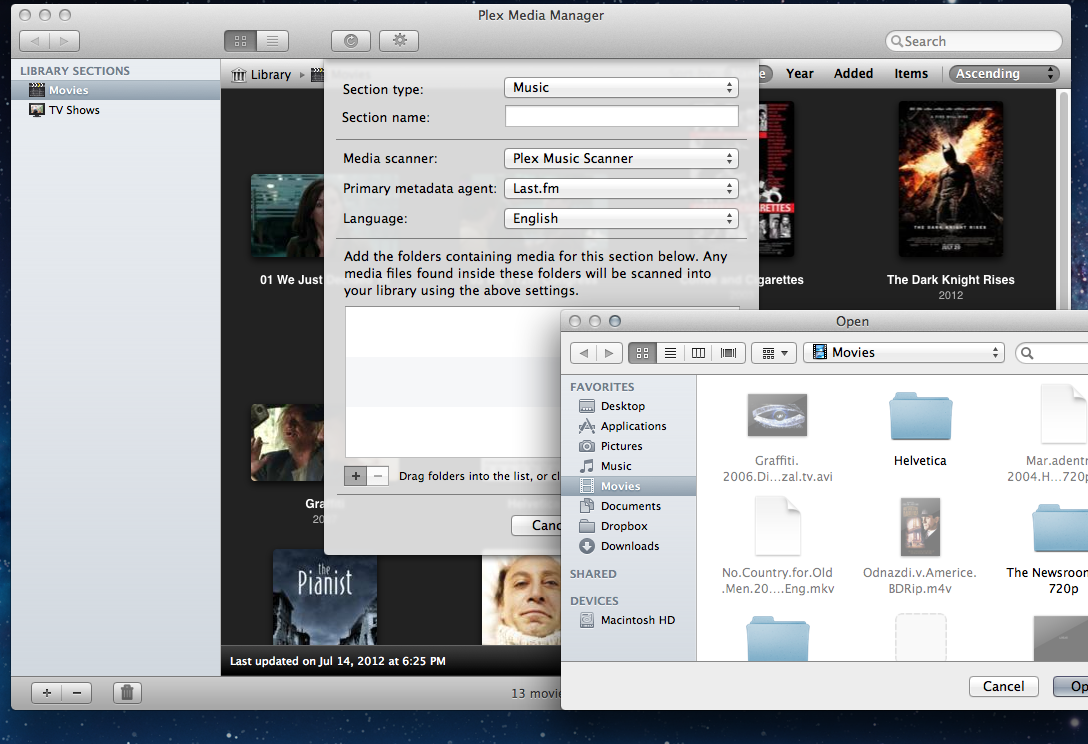The width and height of the screenshot is (1088, 744).
Task: Go to Applications in Favorites sidebar
Action: (x=629, y=426)
